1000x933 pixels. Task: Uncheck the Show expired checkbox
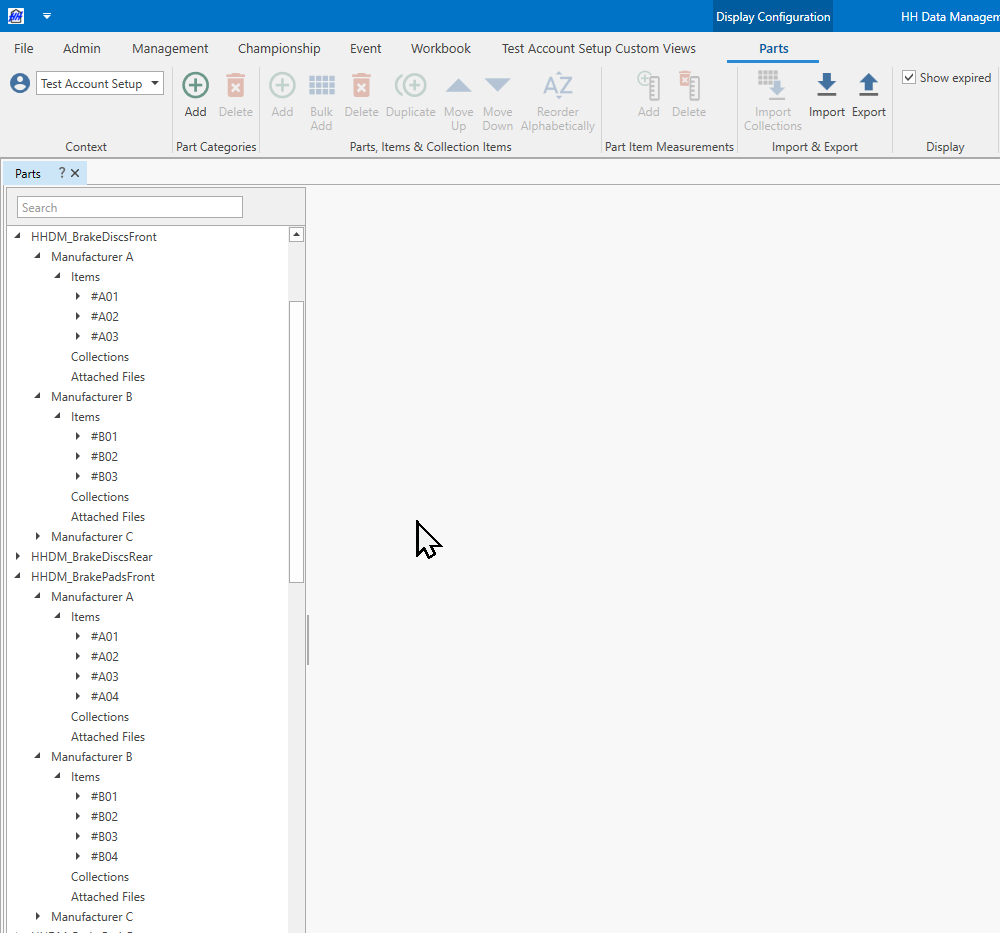tap(909, 78)
